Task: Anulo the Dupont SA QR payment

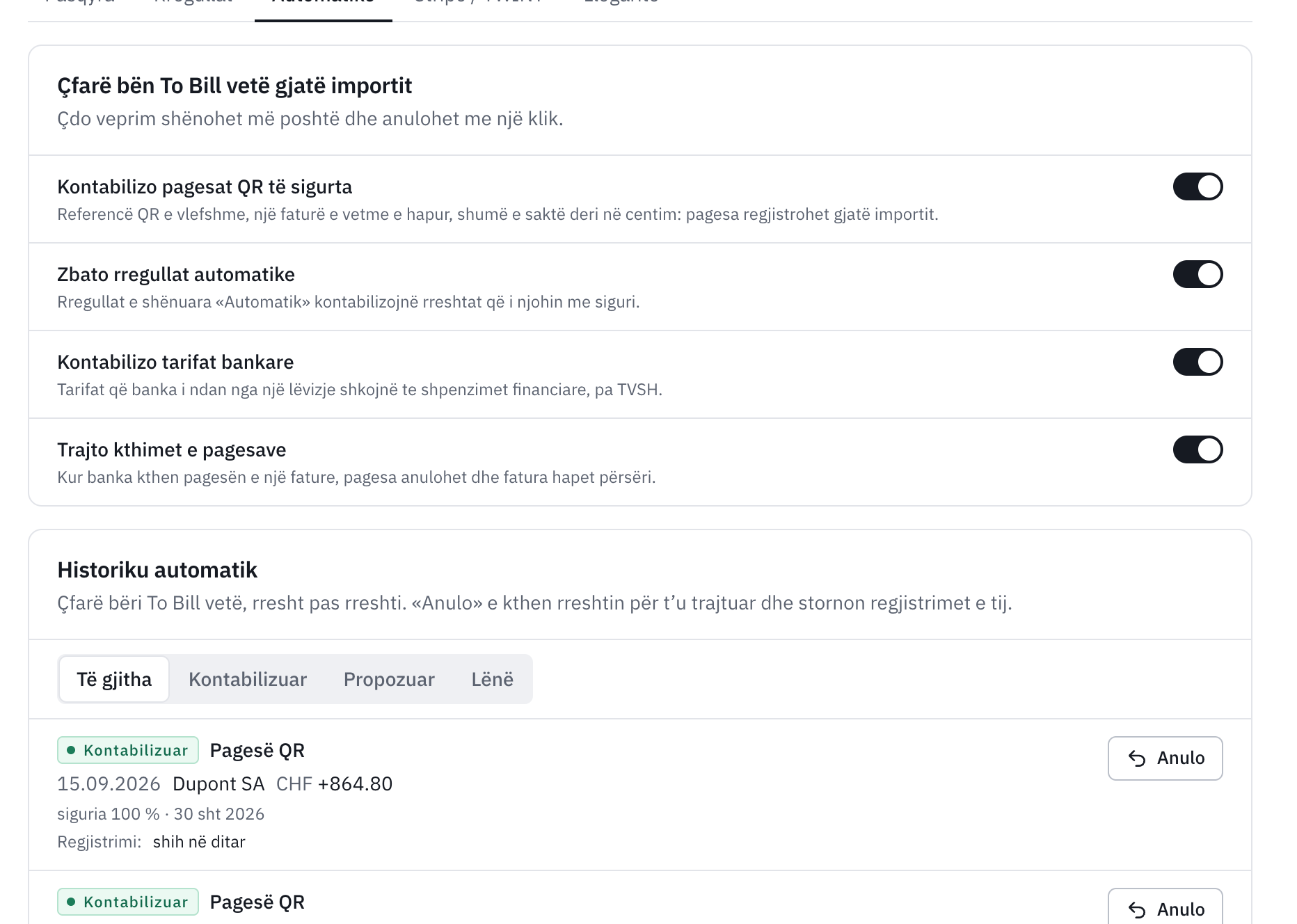Action: (x=1165, y=758)
